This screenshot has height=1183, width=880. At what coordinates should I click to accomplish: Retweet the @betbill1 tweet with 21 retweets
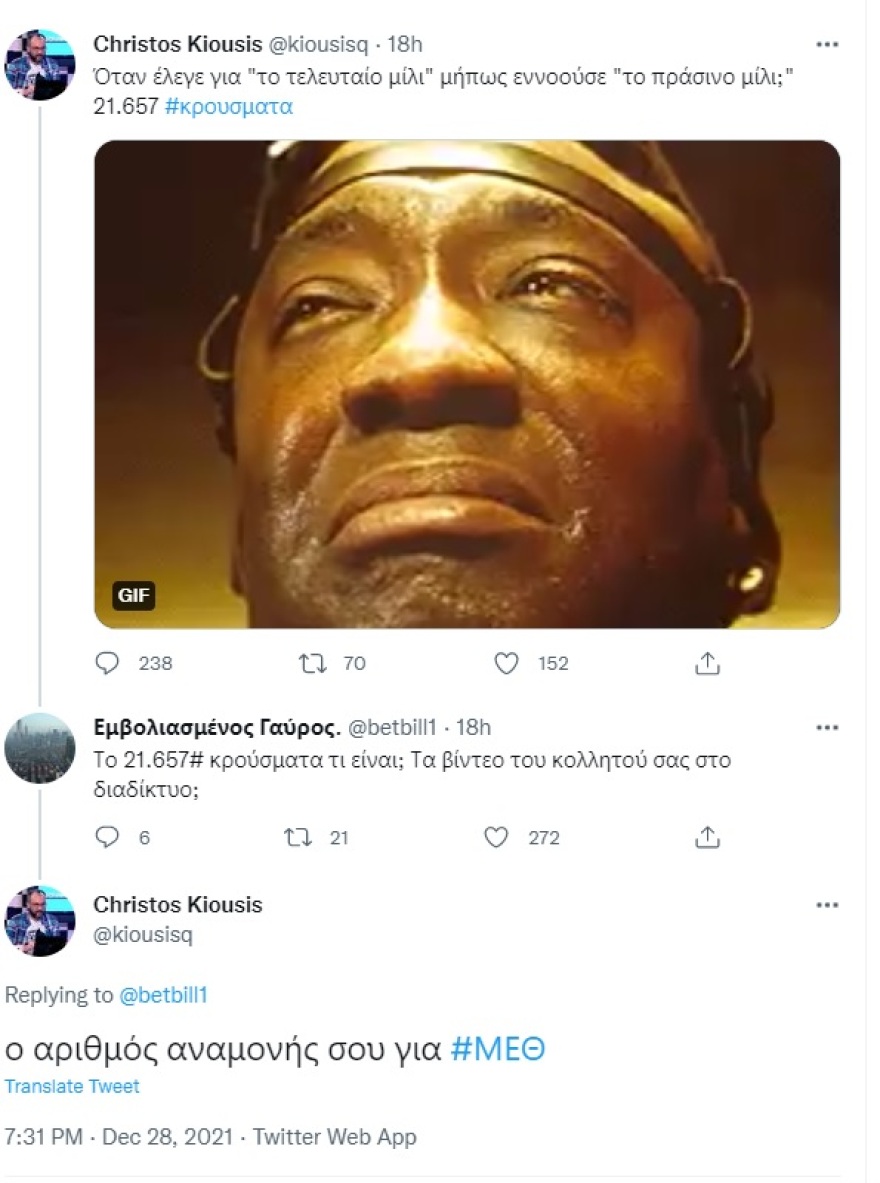click(x=298, y=838)
